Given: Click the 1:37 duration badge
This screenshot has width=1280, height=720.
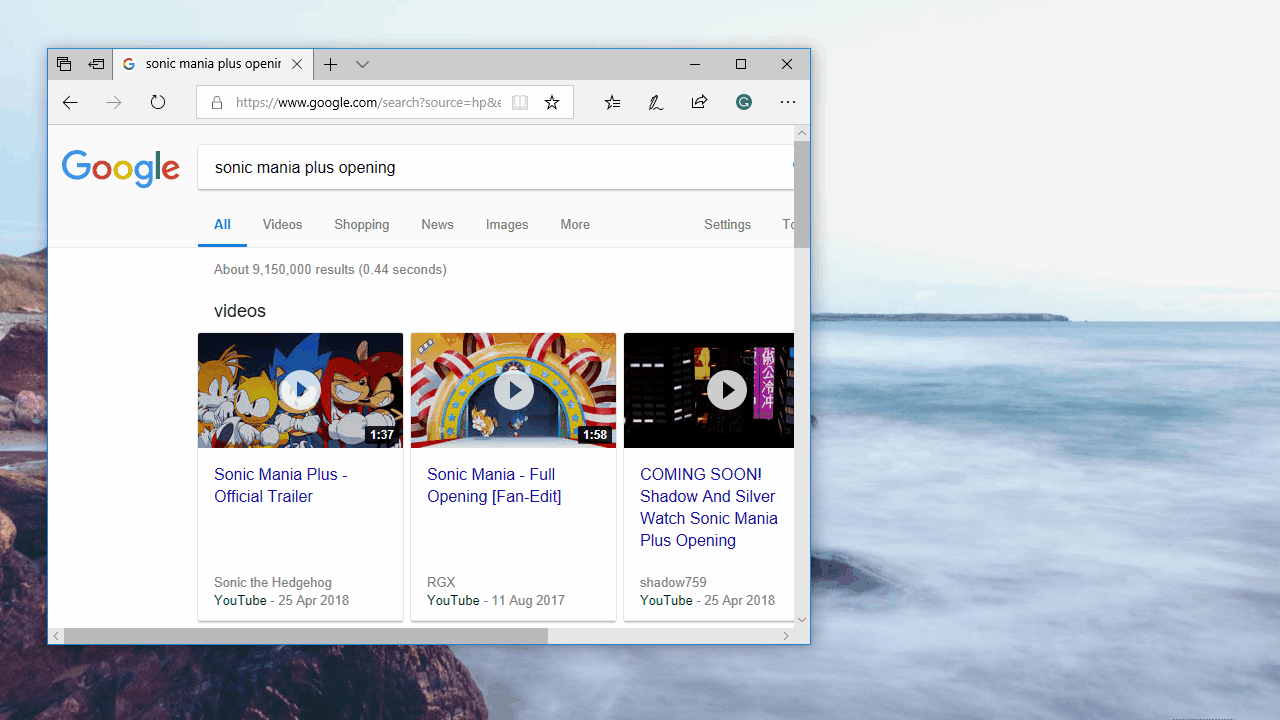Looking at the screenshot, I should [381, 435].
